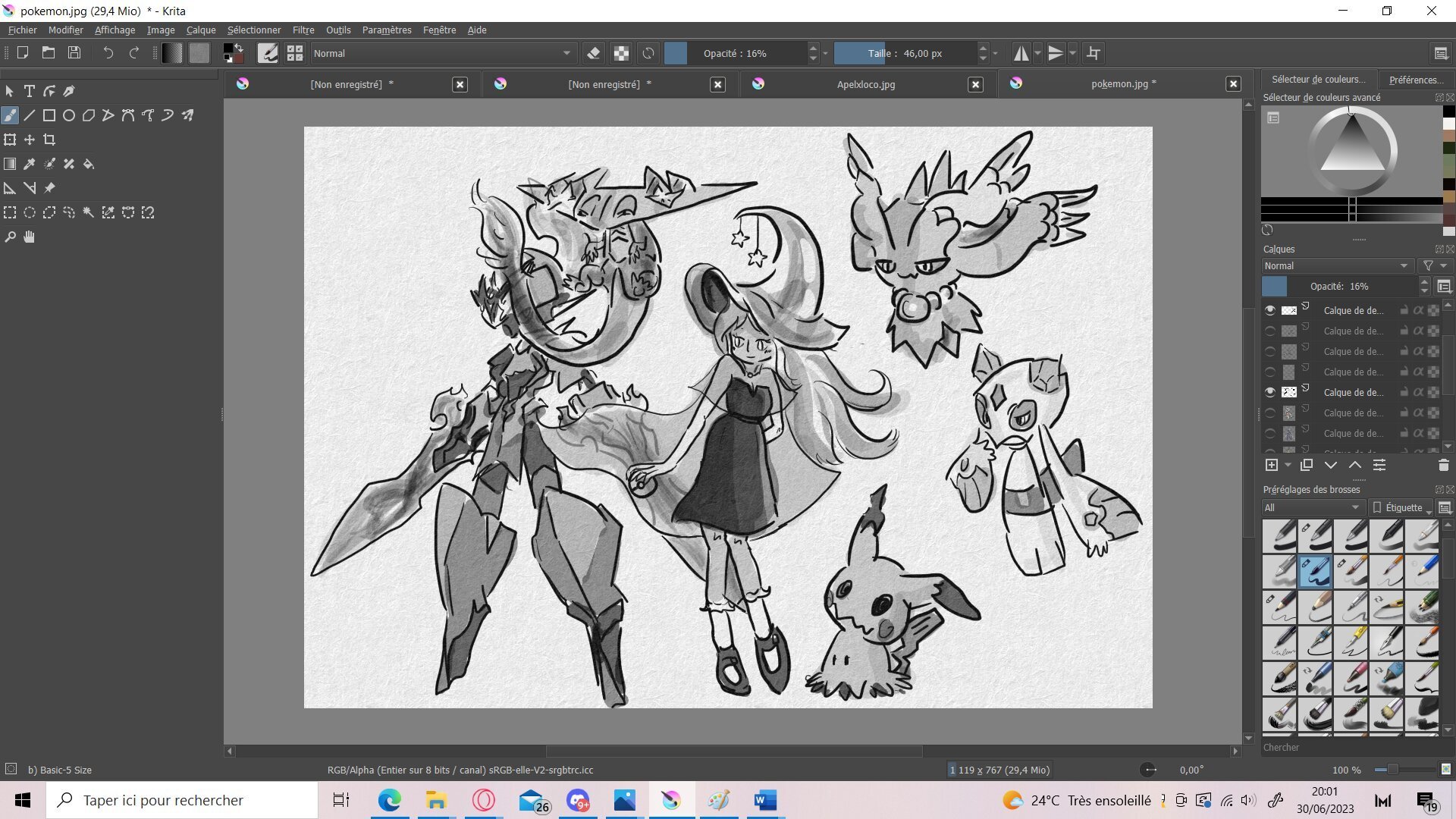
Task: Switch to the Préférences docker tab
Action: pos(1415,80)
